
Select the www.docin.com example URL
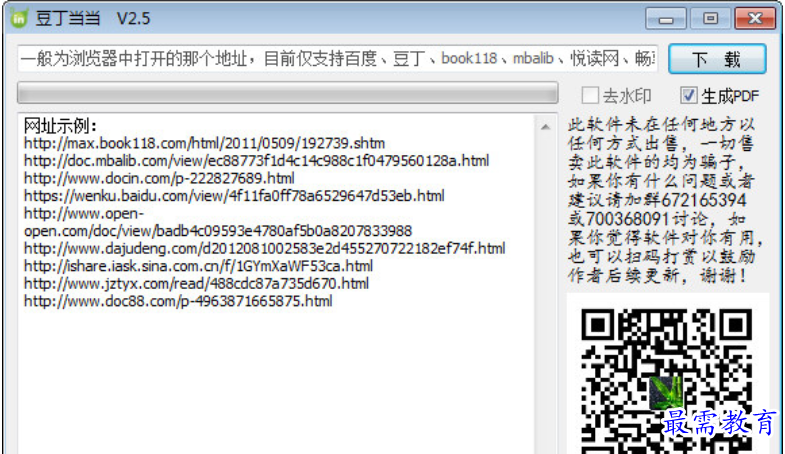click(x=159, y=179)
